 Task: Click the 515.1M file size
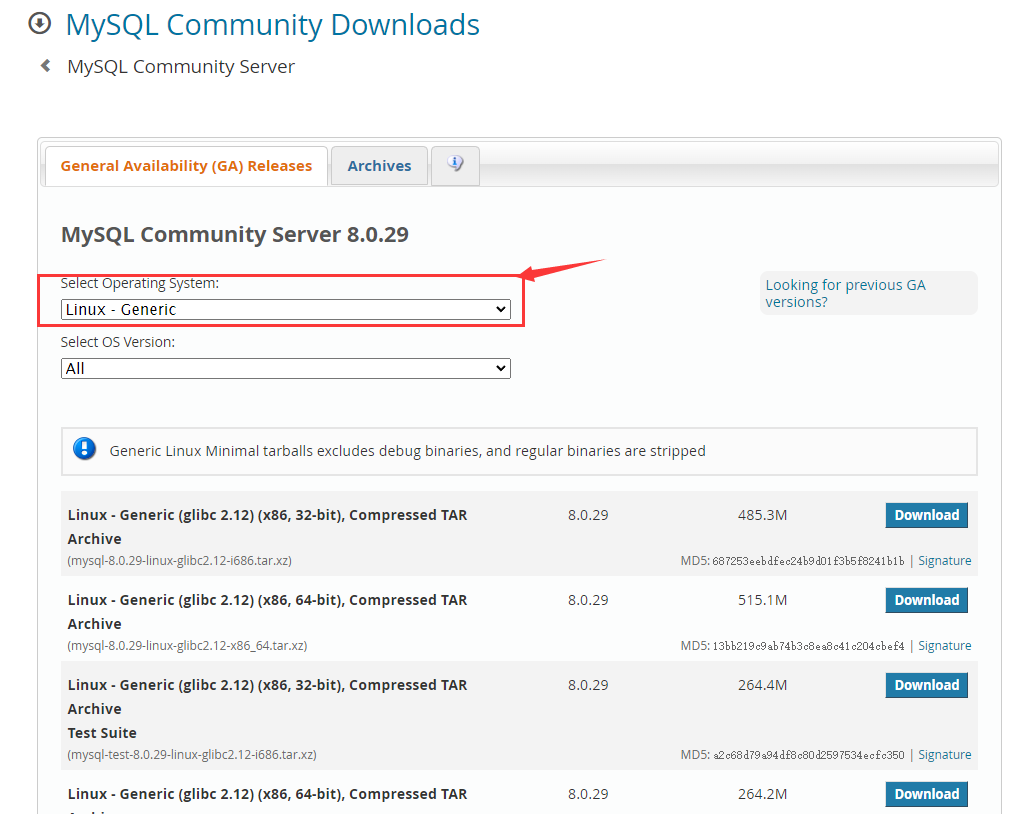(x=763, y=600)
